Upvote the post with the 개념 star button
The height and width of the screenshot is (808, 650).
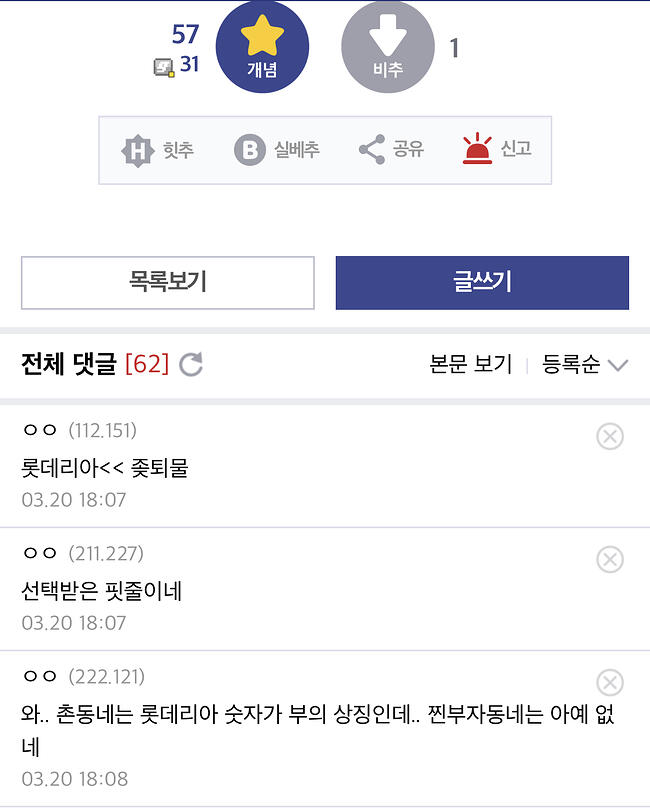(x=262, y=47)
